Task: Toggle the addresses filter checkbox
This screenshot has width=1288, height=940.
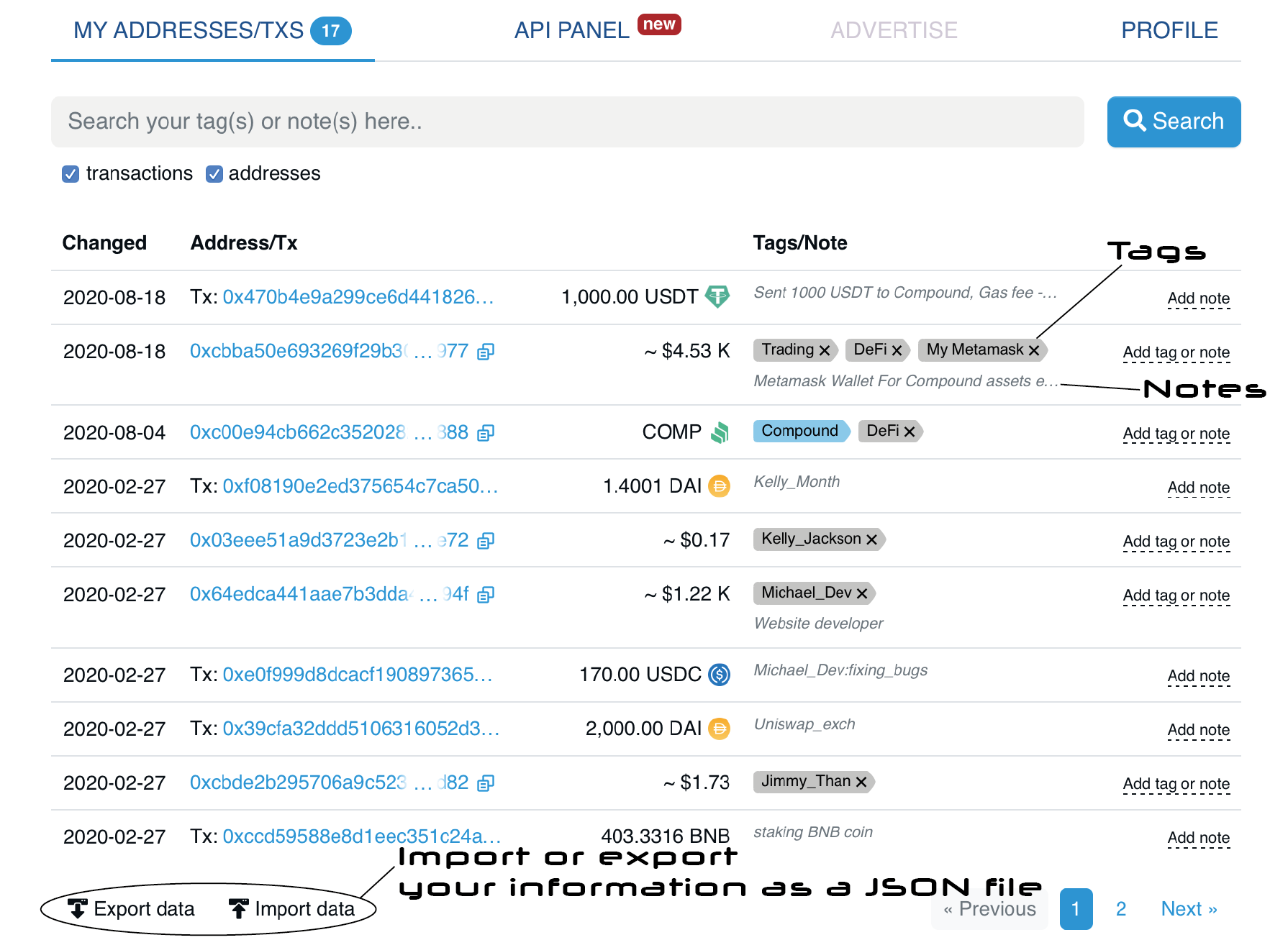Action: 214,174
